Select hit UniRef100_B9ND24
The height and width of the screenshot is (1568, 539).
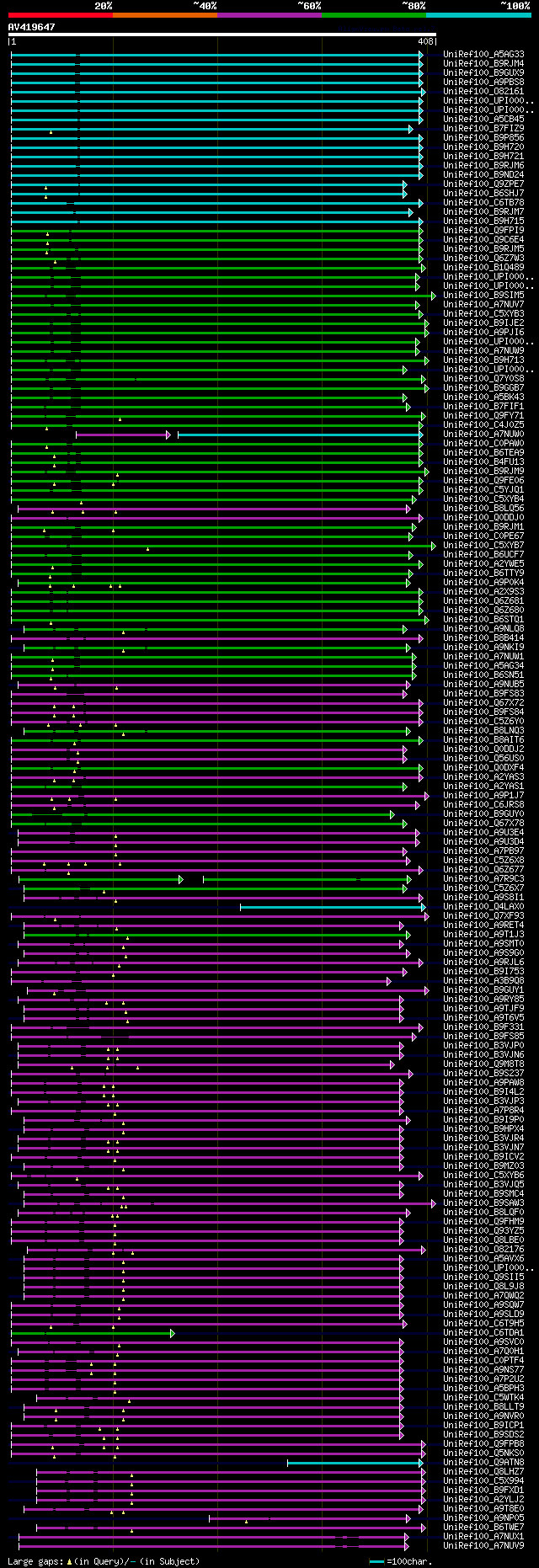point(483,175)
